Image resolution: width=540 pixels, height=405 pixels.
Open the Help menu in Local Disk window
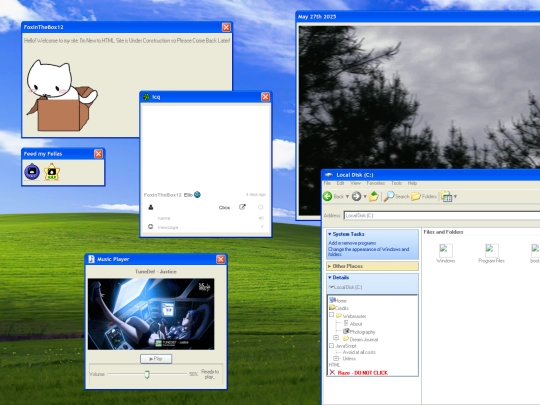point(412,183)
